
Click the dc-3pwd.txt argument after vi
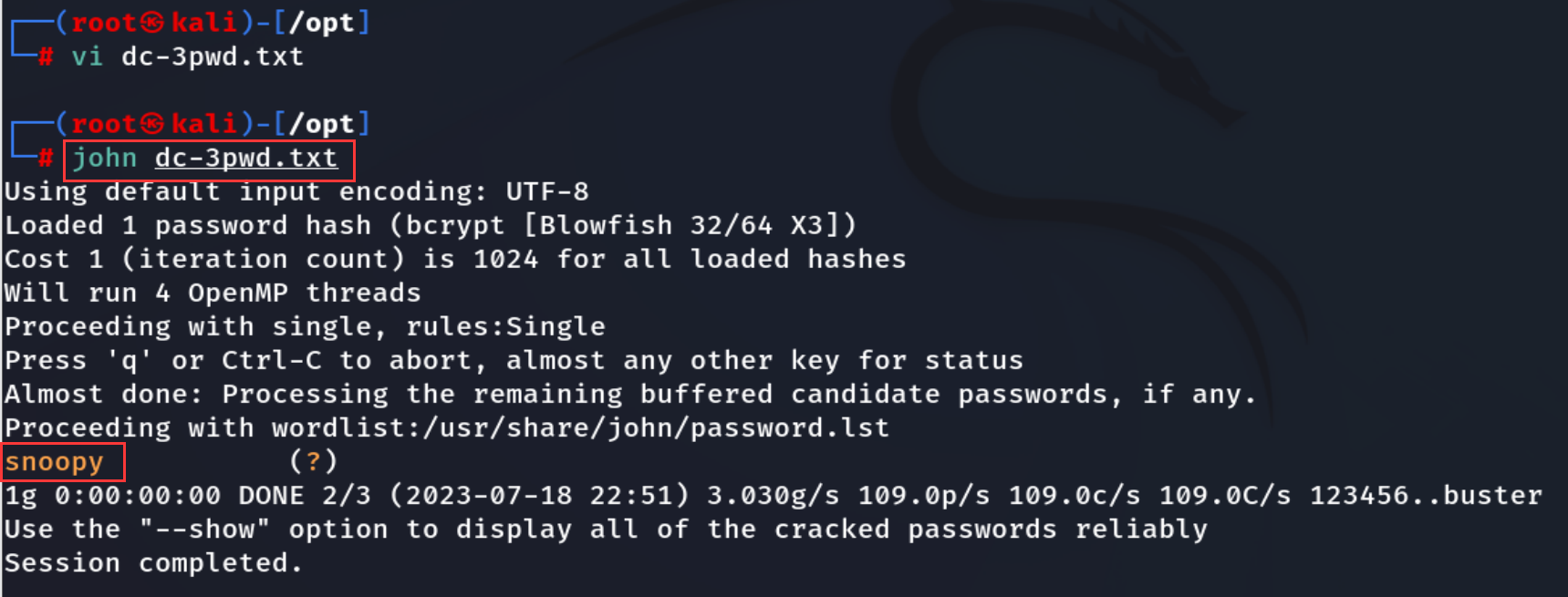(213, 57)
